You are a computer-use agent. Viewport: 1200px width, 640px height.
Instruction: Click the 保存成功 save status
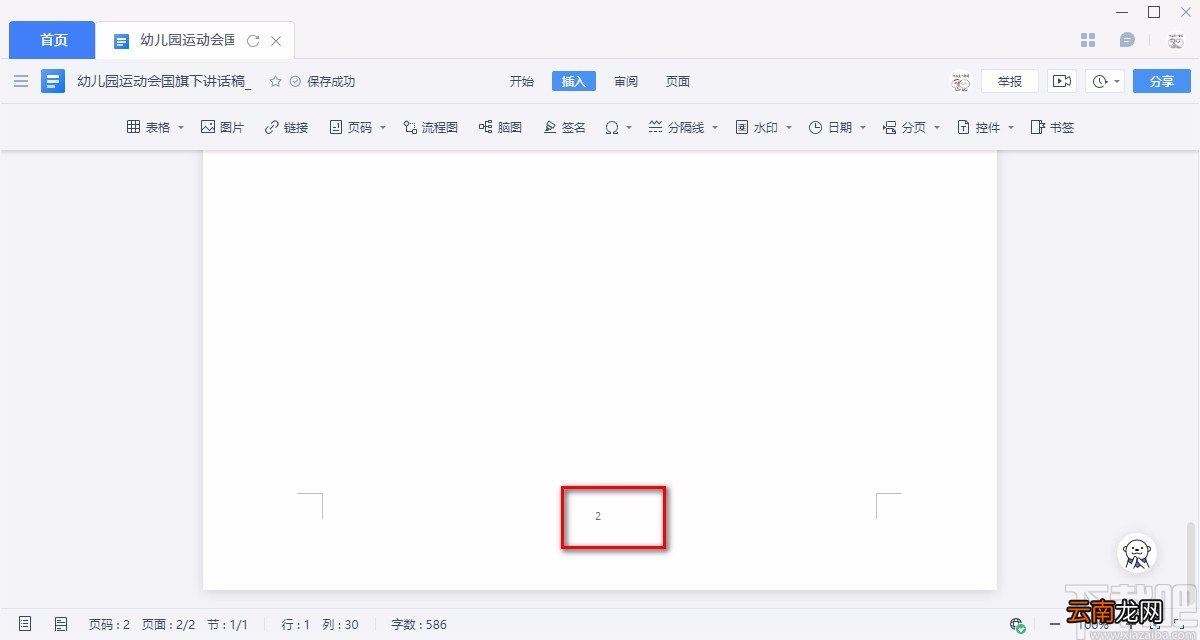click(322, 81)
